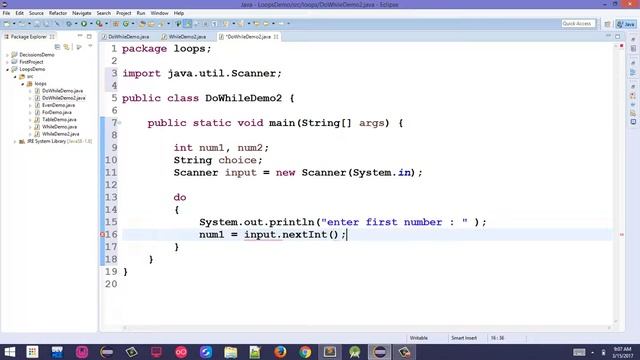Viewport: 640px width, 360px height.
Task: Start debugging with the bug icon
Action: point(69,24)
